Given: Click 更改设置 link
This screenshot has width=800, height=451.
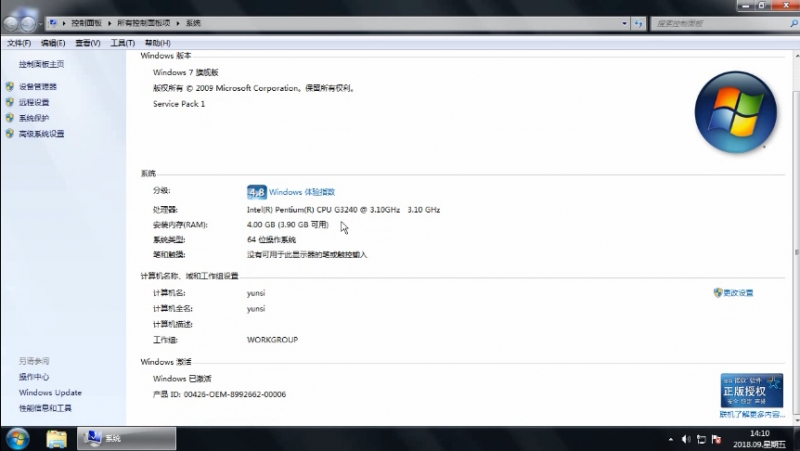Looking at the screenshot, I should click(738, 293).
